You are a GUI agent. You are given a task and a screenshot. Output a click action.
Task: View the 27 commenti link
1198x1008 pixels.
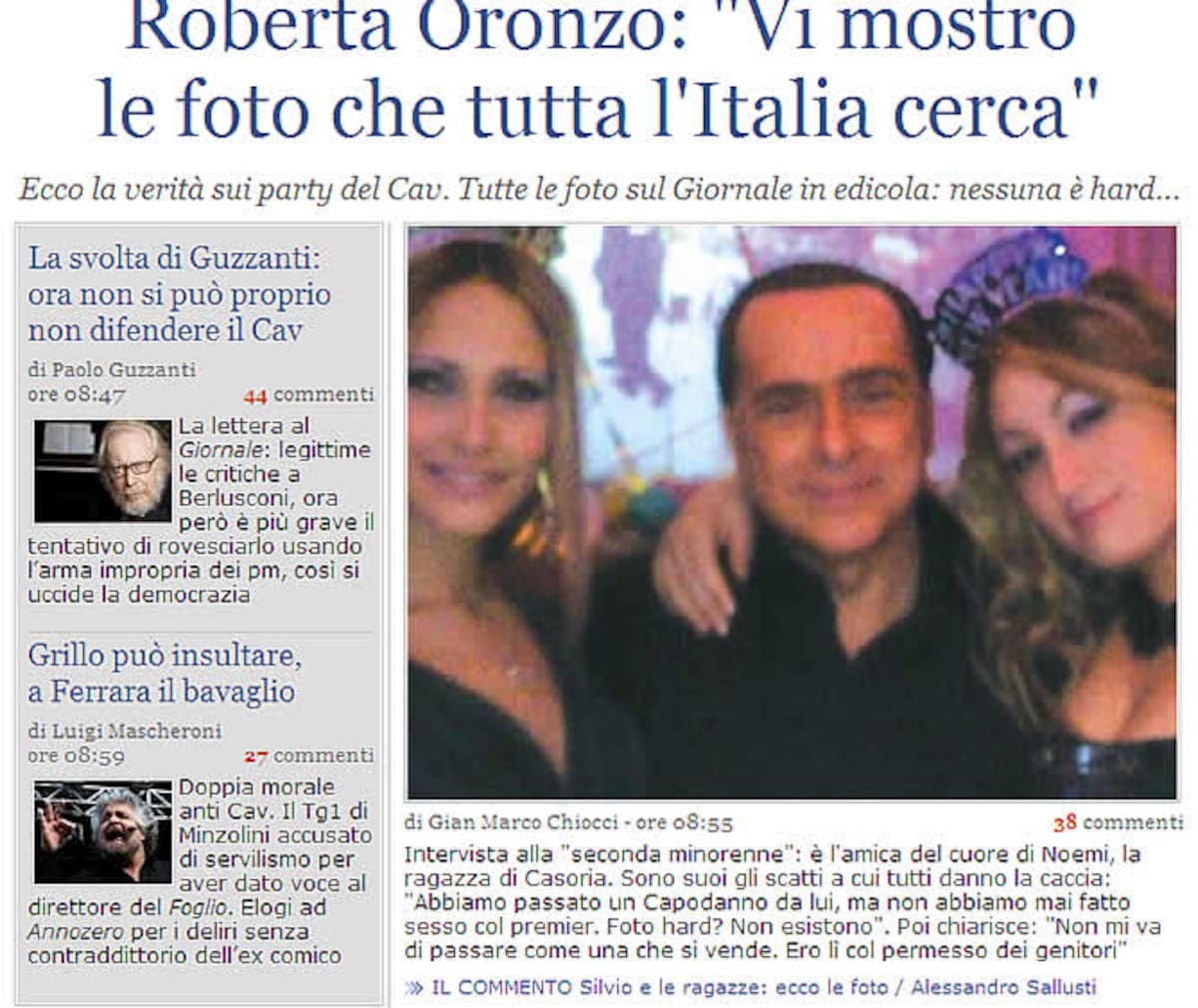coord(308,756)
